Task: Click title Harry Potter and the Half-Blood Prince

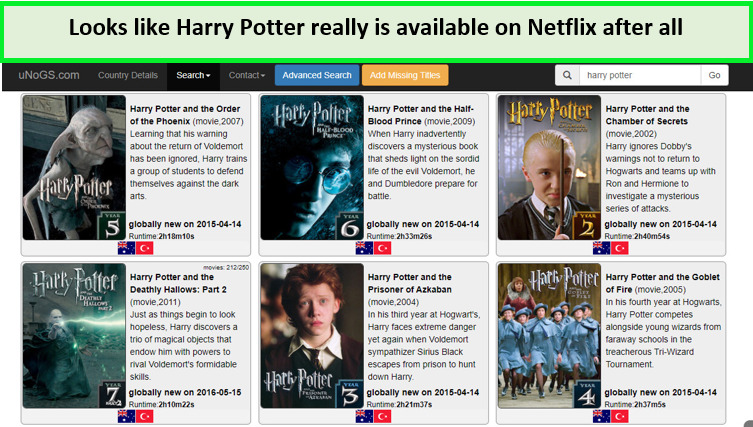Action: pos(421,115)
